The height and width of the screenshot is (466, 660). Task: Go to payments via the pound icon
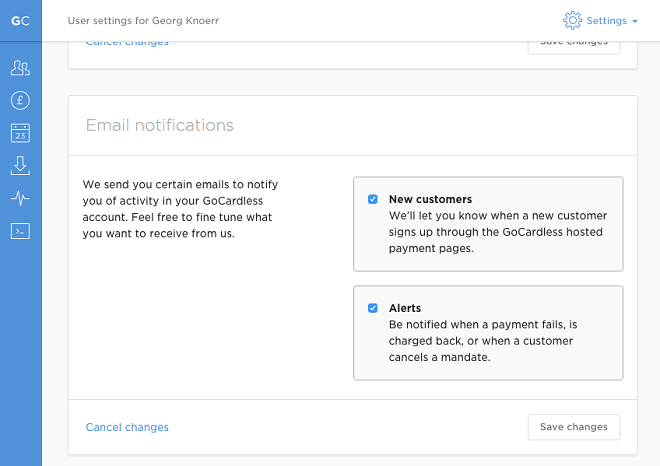point(20,100)
